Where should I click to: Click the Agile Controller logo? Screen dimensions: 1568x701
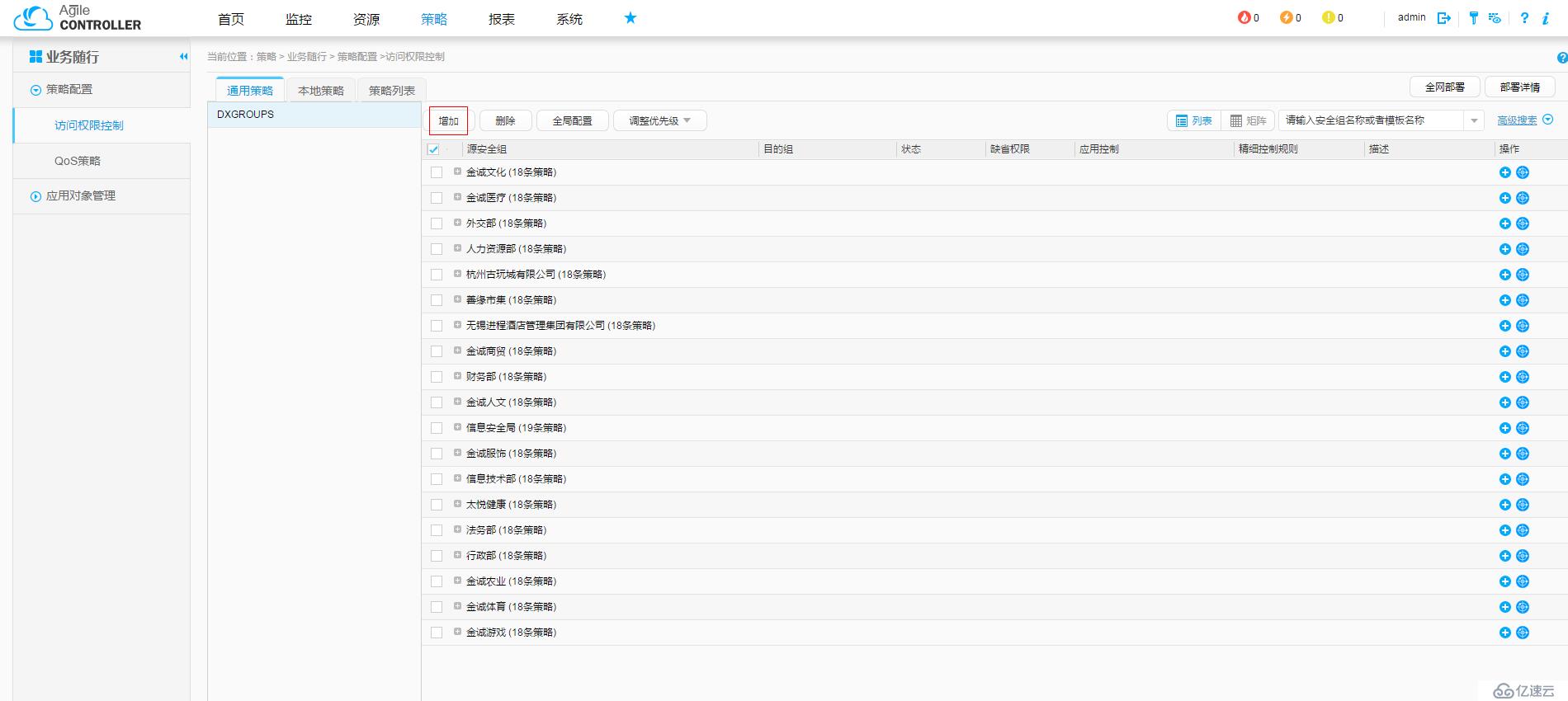click(78, 17)
